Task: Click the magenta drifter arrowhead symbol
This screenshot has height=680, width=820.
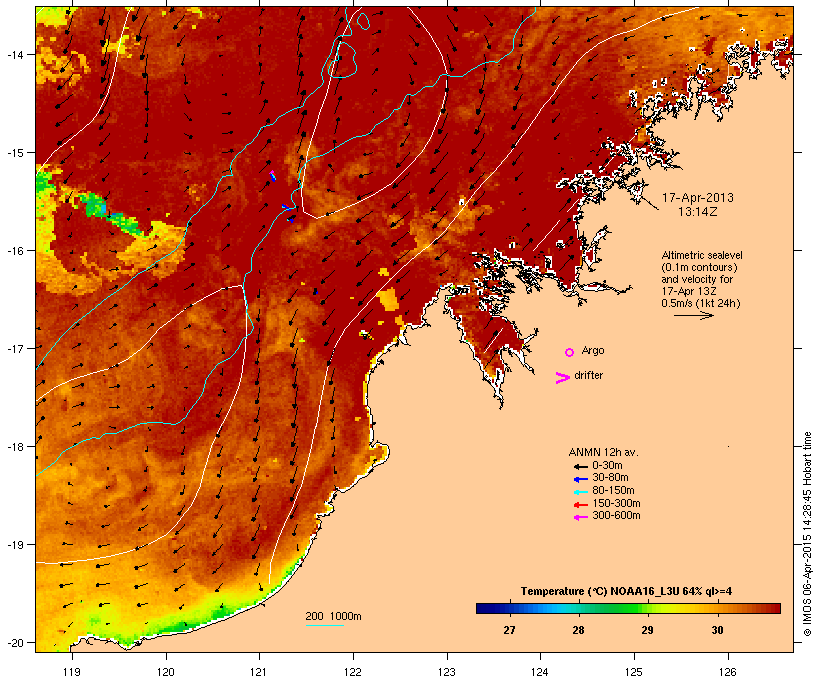Action: (x=563, y=378)
